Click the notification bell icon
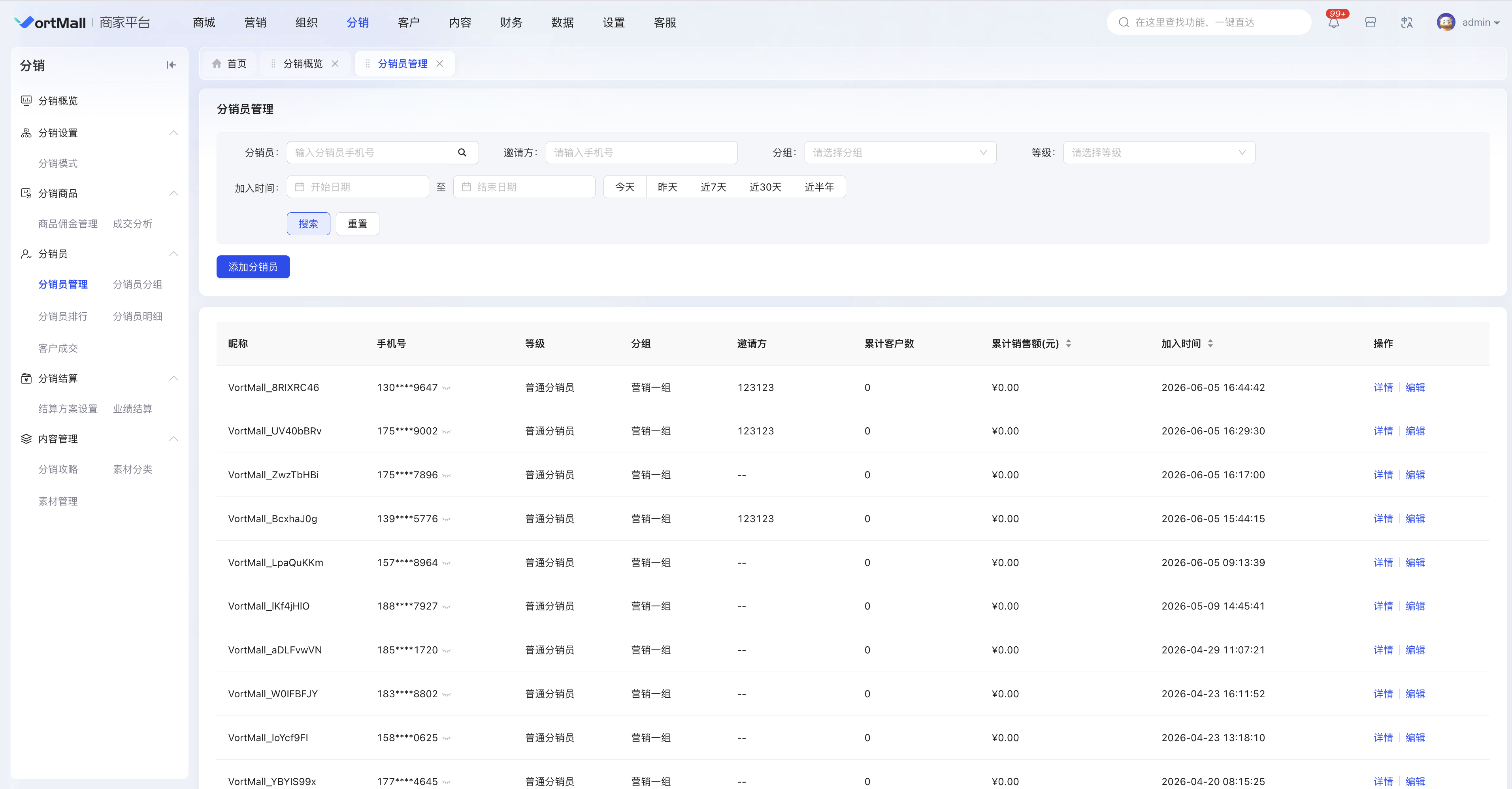This screenshot has width=1512, height=789. point(1333,23)
